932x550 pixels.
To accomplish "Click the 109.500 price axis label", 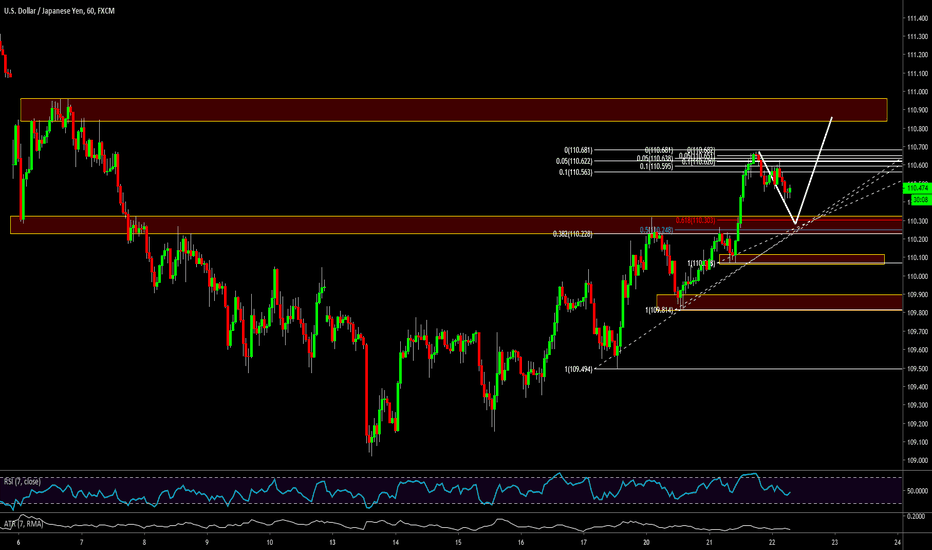I will 918,369.
